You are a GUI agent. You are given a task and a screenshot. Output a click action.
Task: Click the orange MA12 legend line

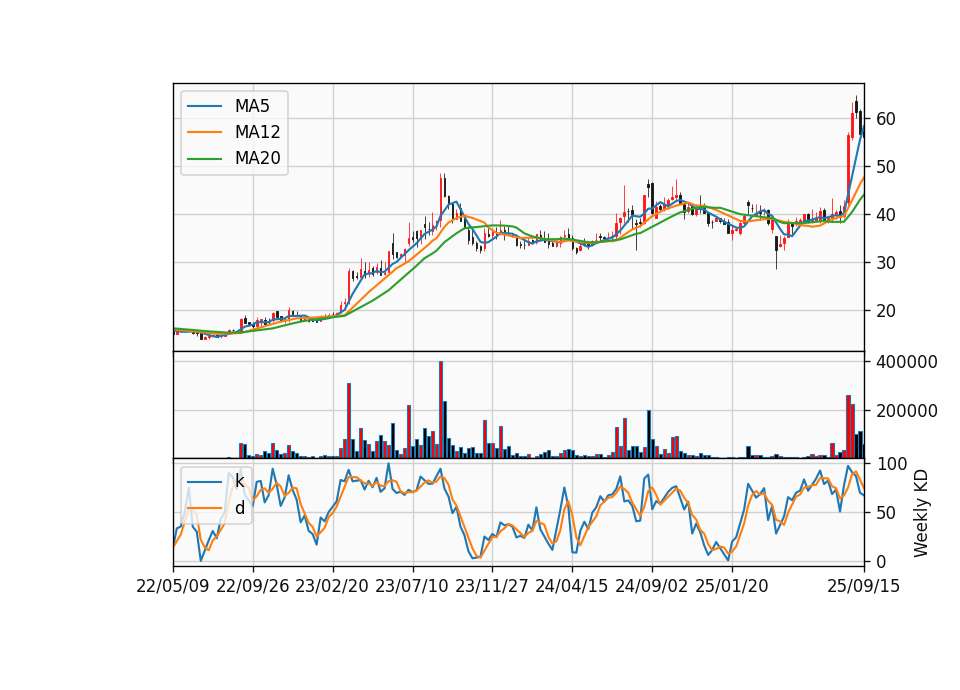204,132
